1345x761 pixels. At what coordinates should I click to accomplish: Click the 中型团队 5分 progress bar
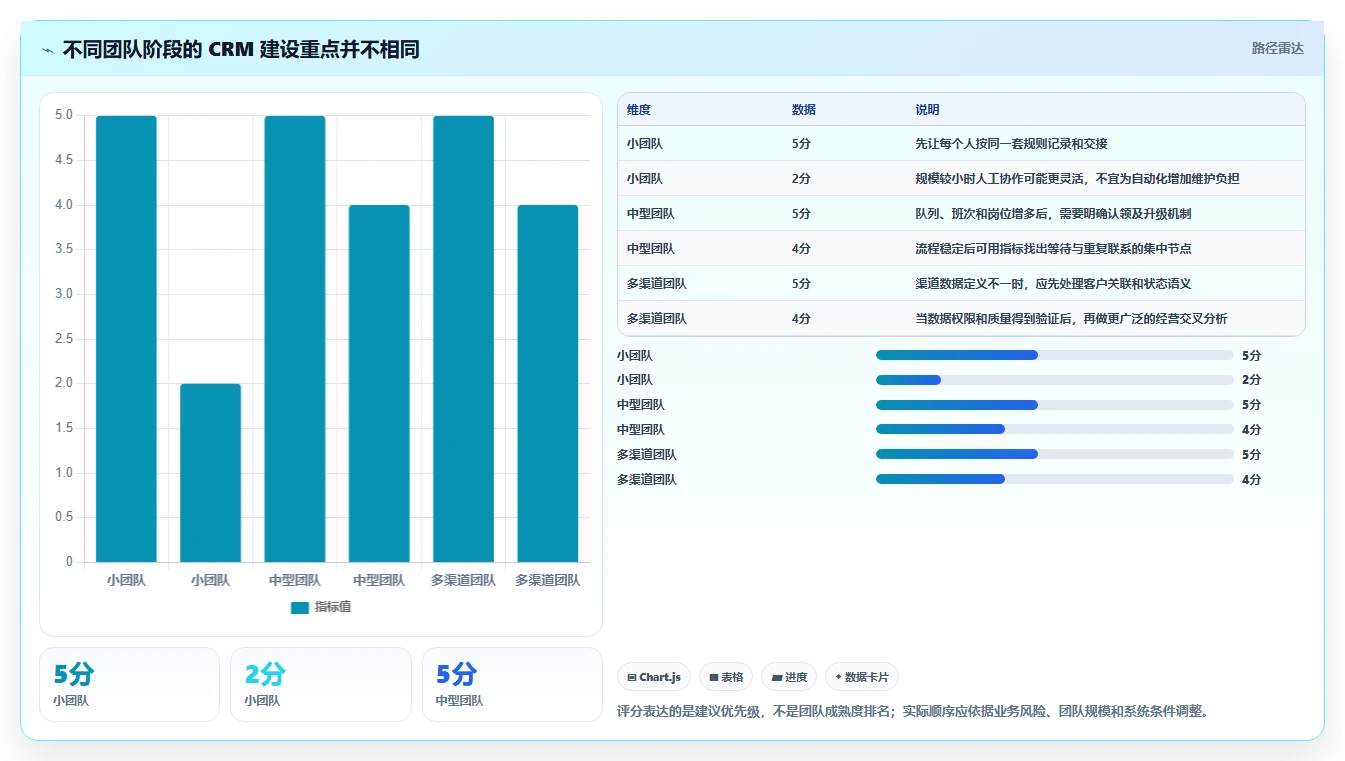[1055, 405]
